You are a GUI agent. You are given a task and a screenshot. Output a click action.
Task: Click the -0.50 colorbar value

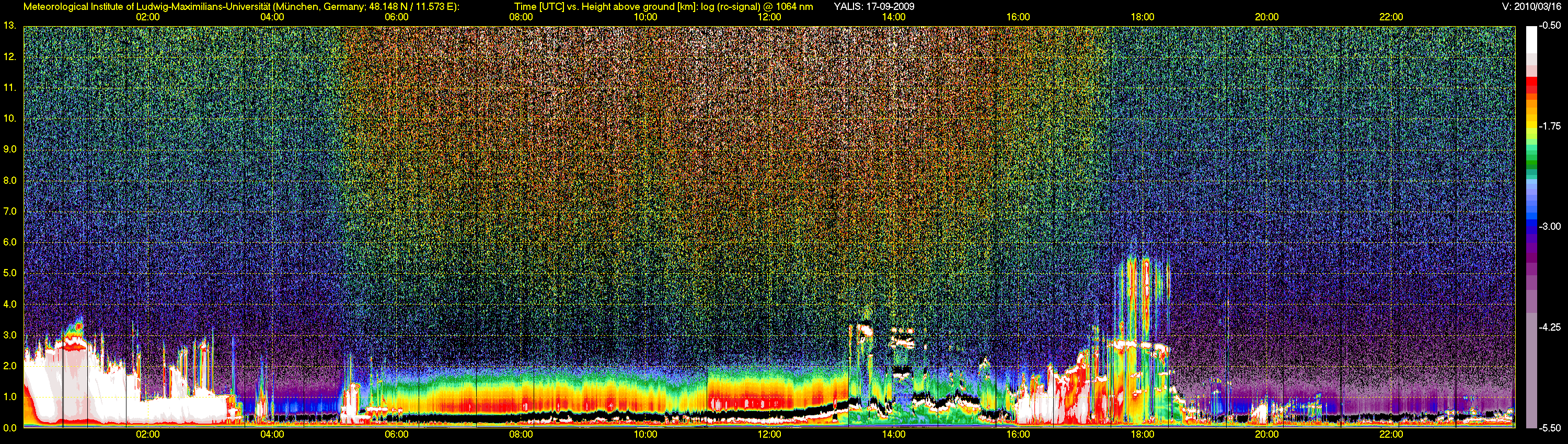point(1550,26)
